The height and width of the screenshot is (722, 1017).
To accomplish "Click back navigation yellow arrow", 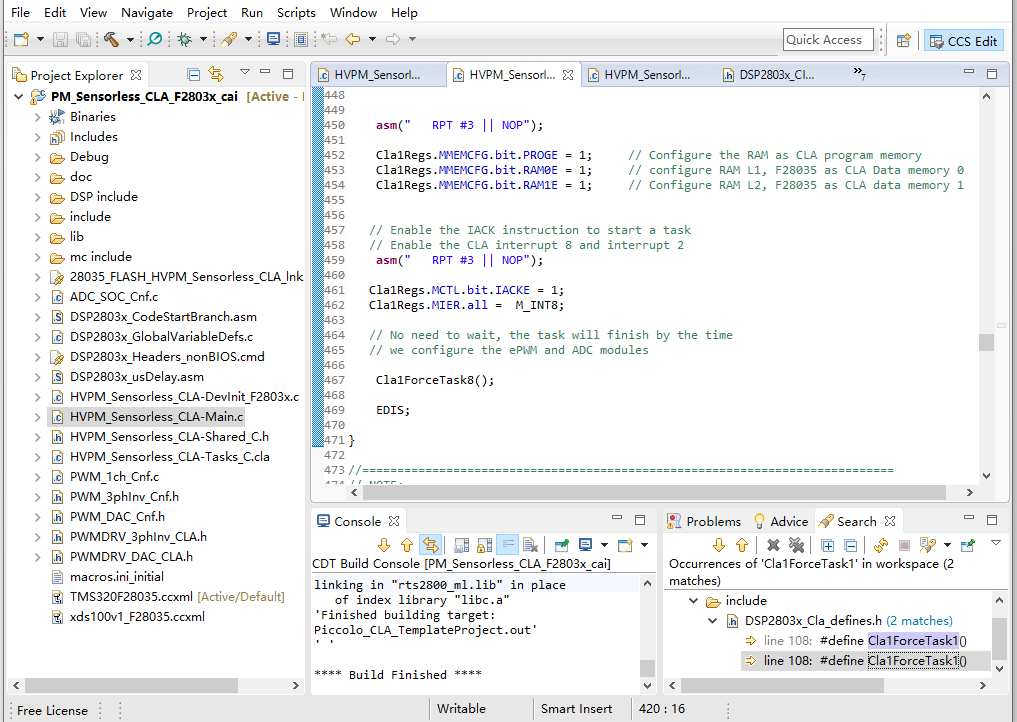I will tap(353, 40).
